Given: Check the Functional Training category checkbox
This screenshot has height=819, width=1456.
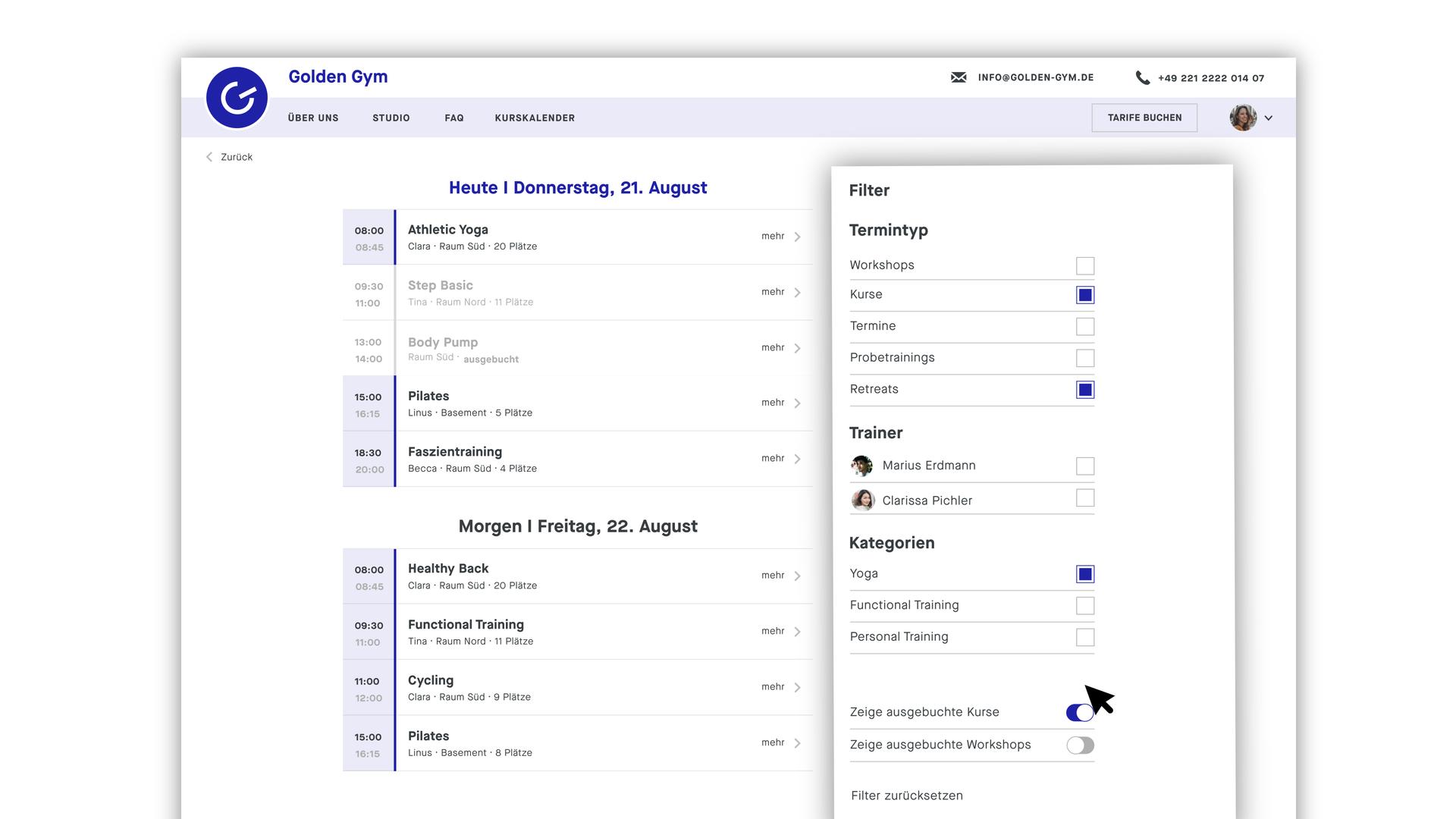Looking at the screenshot, I should 1085,605.
